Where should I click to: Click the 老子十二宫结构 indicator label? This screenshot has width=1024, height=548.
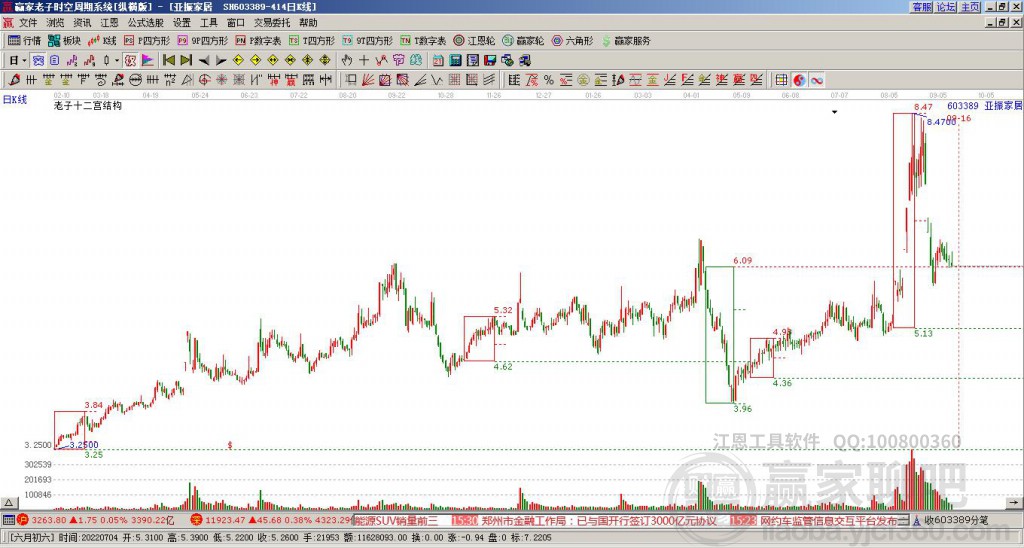[x=88, y=105]
